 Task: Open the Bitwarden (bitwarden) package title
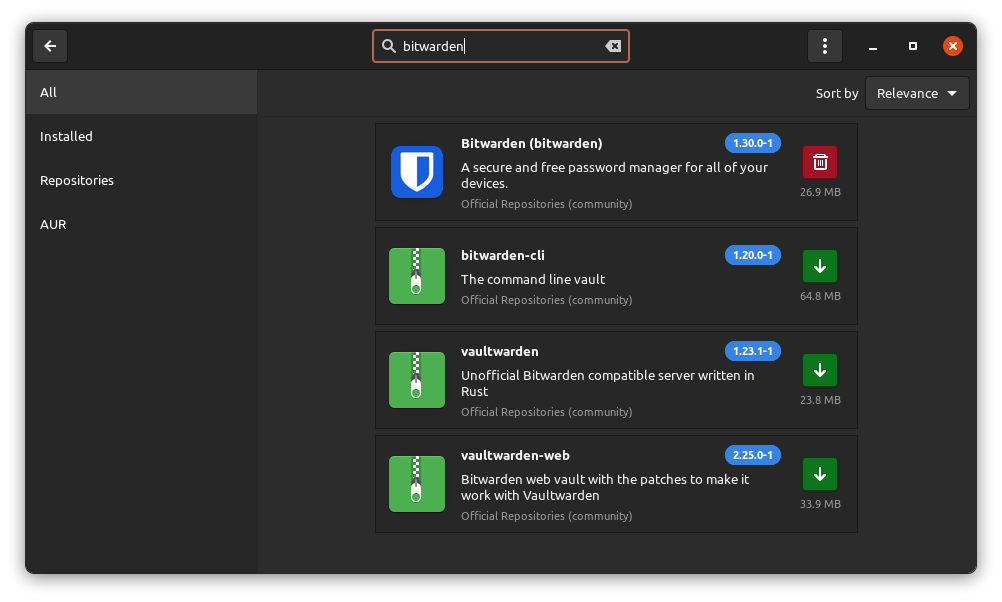tap(532, 144)
